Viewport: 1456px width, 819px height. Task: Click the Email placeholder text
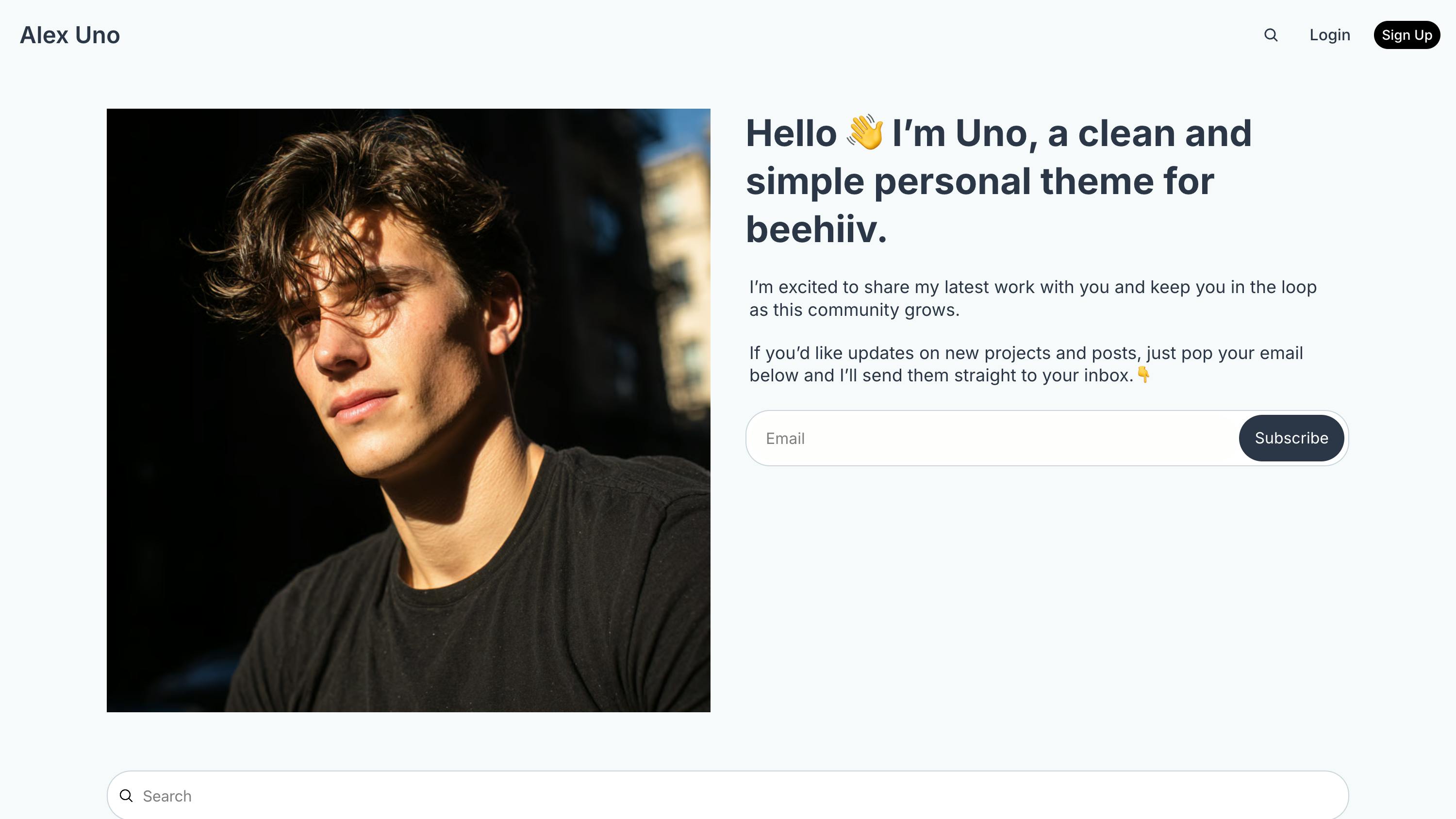pos(785,438)
